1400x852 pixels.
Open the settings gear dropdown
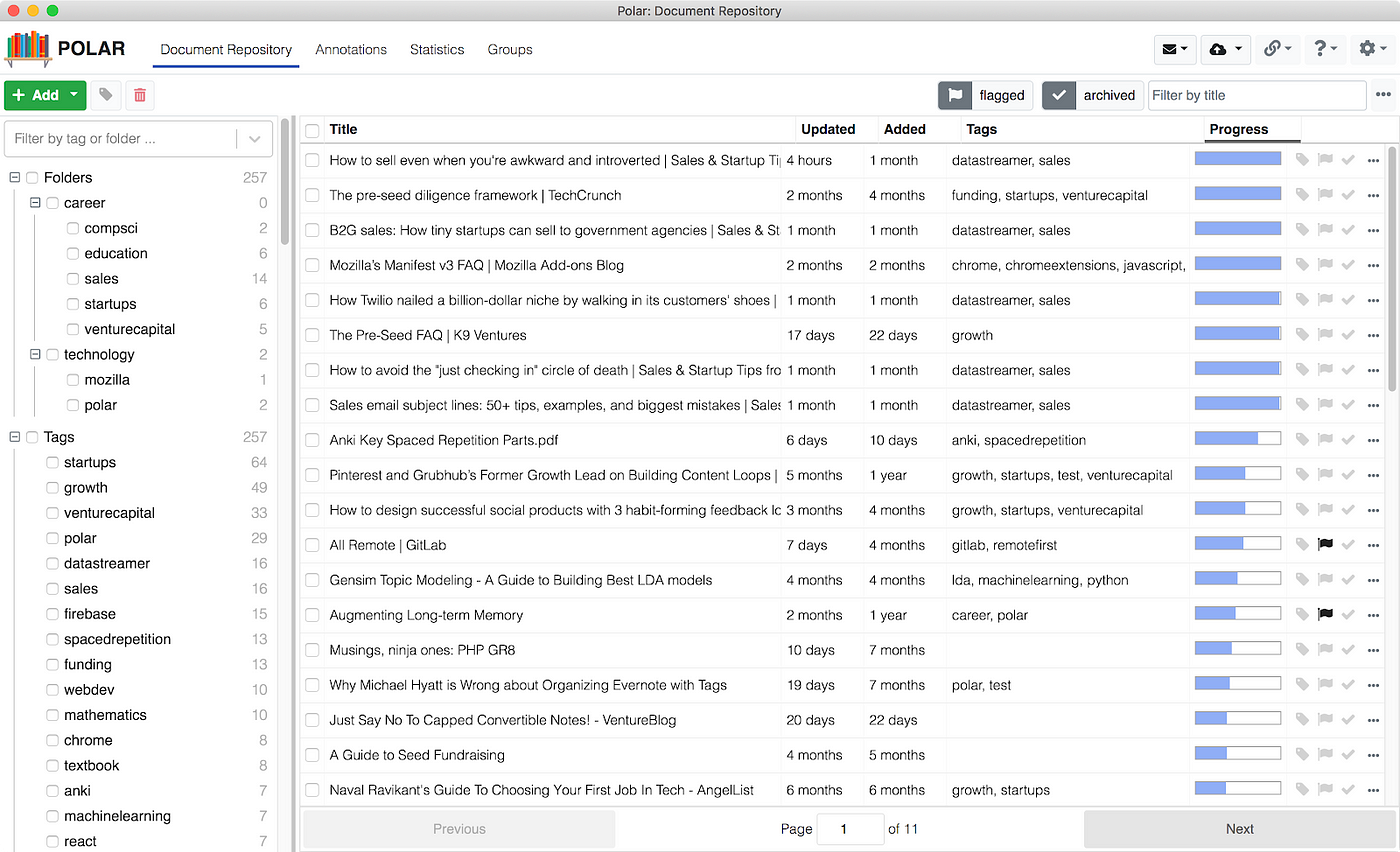tap(1373, 48)
